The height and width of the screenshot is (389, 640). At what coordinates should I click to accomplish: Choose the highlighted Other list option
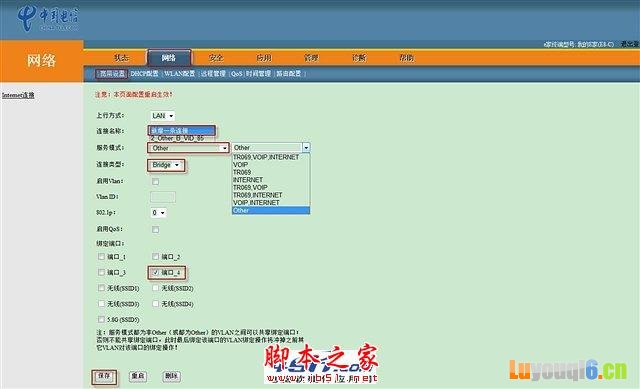tap(271, 210)
